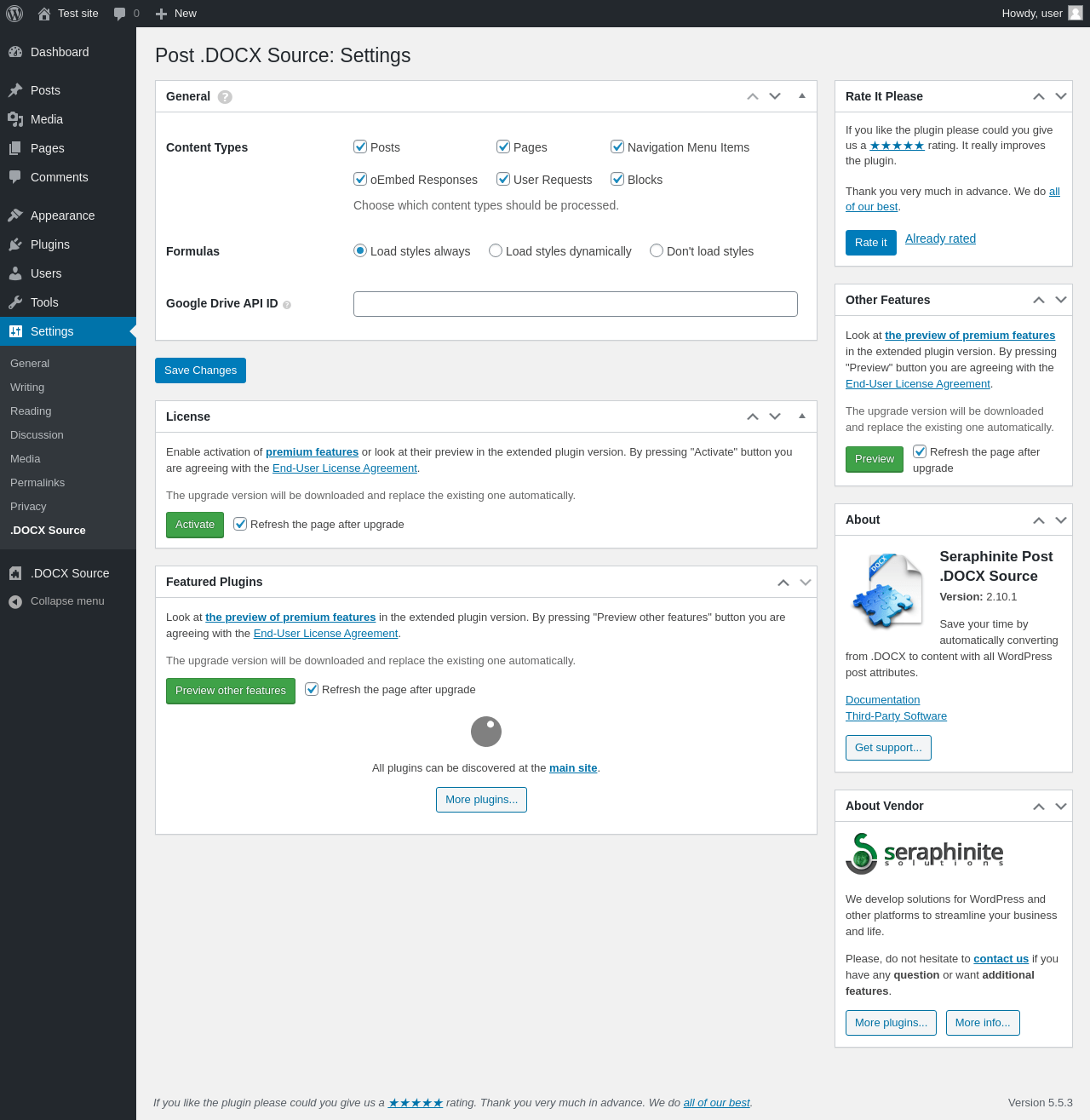Click the Seraphinite Solutions logo

pyautogui.click(x=925, y=853)
